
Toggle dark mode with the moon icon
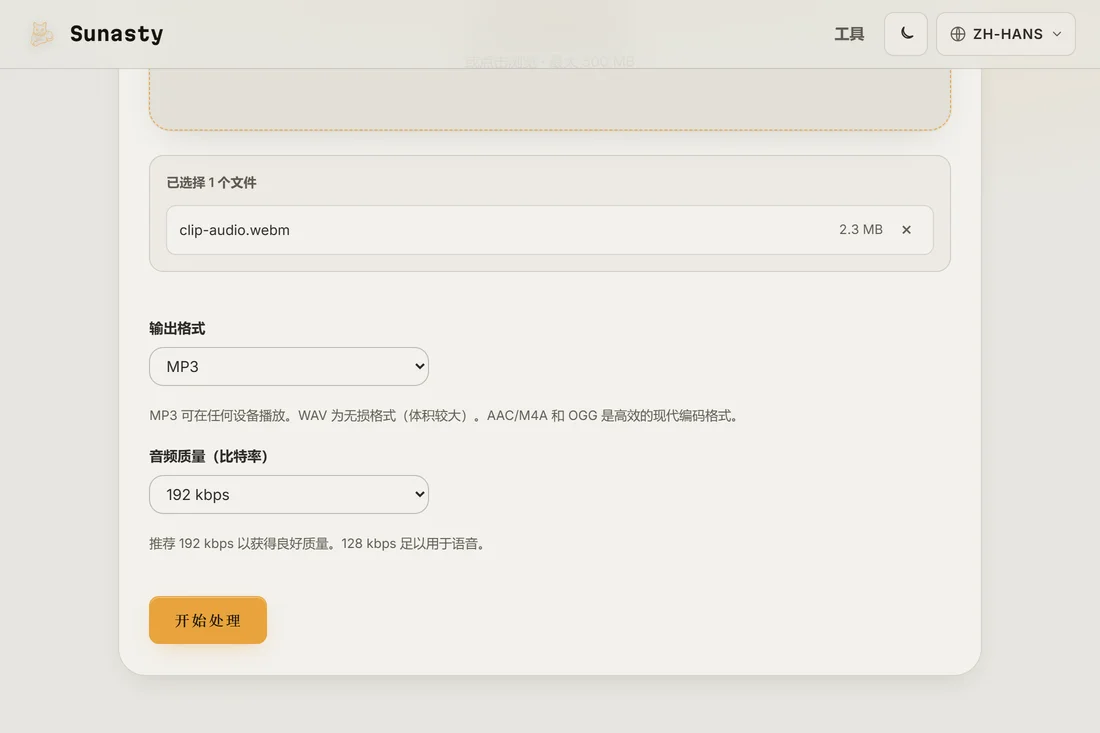tap(906, 34)
